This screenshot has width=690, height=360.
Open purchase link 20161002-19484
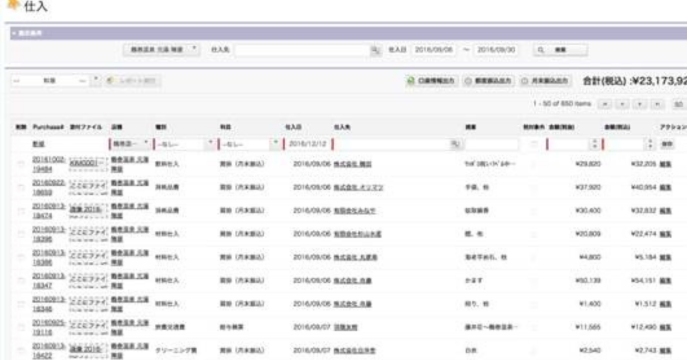[48, 164]
